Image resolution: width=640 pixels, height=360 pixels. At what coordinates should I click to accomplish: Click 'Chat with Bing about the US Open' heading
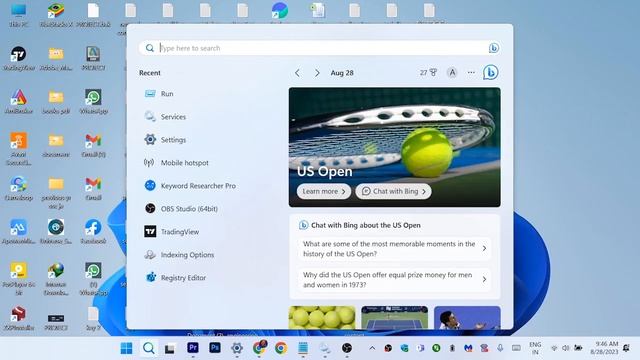365,225
